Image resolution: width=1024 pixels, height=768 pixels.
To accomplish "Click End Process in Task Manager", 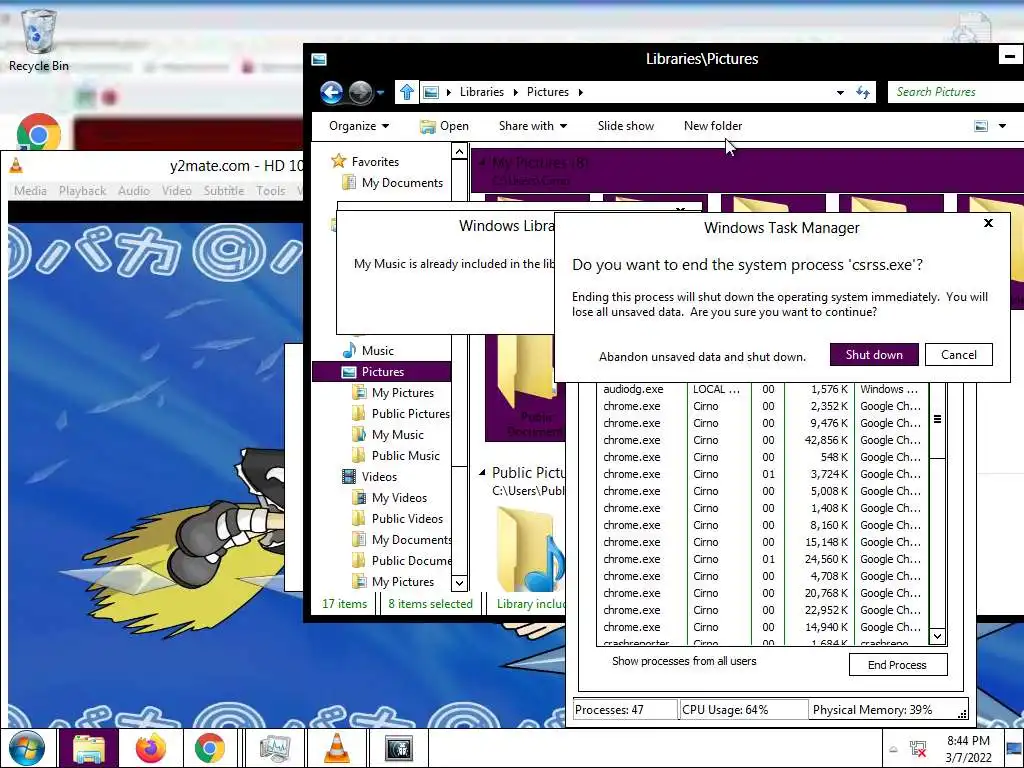I will (897, 665).
